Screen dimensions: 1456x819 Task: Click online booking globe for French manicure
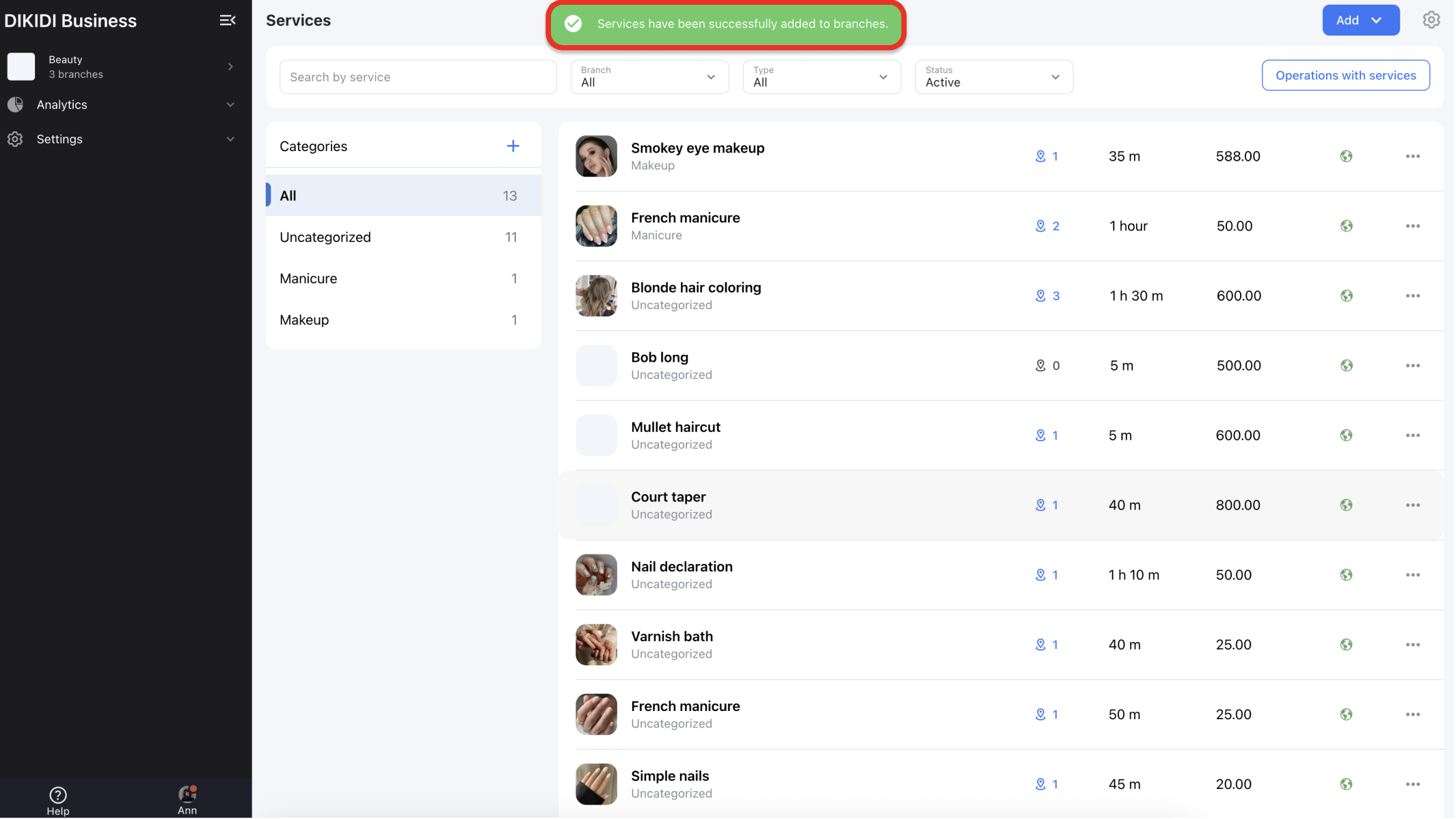1346,226
